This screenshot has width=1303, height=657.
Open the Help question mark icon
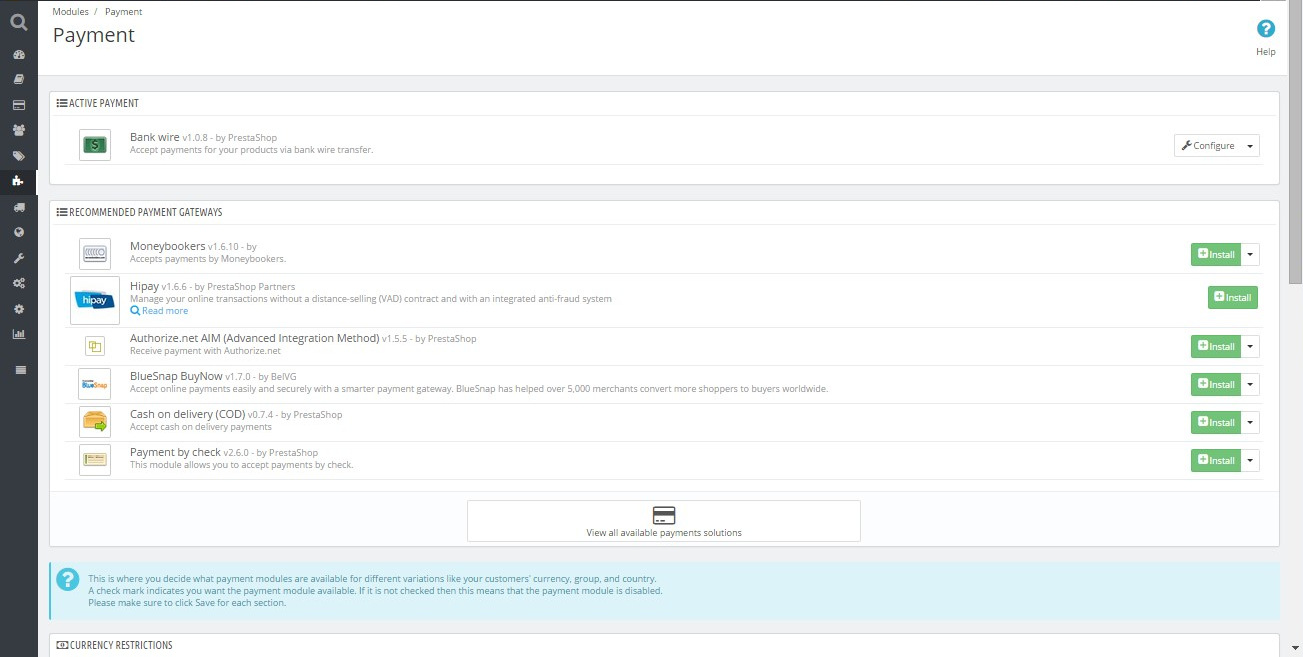click(x=1266, y=29)
